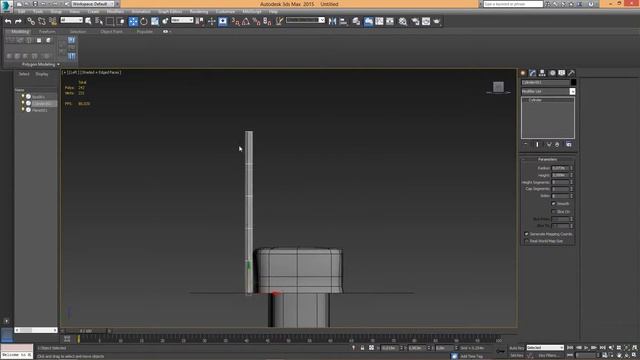Click the Pin Stack icon

[x=525, y=144]
